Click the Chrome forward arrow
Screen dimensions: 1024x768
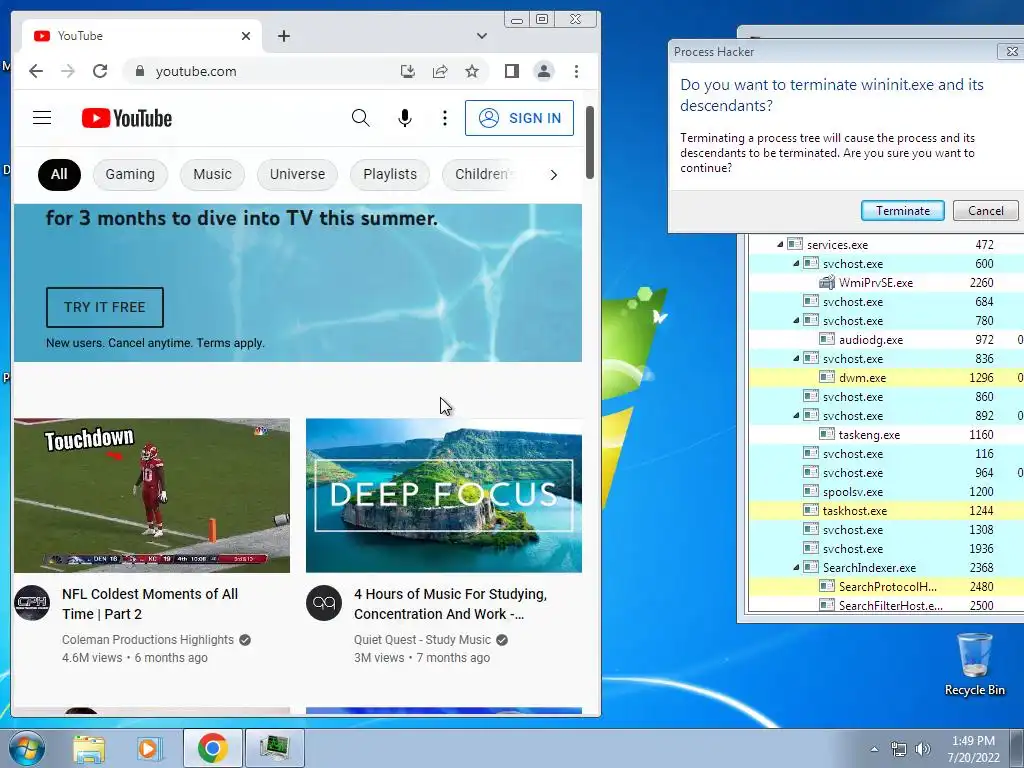point(68,71)
